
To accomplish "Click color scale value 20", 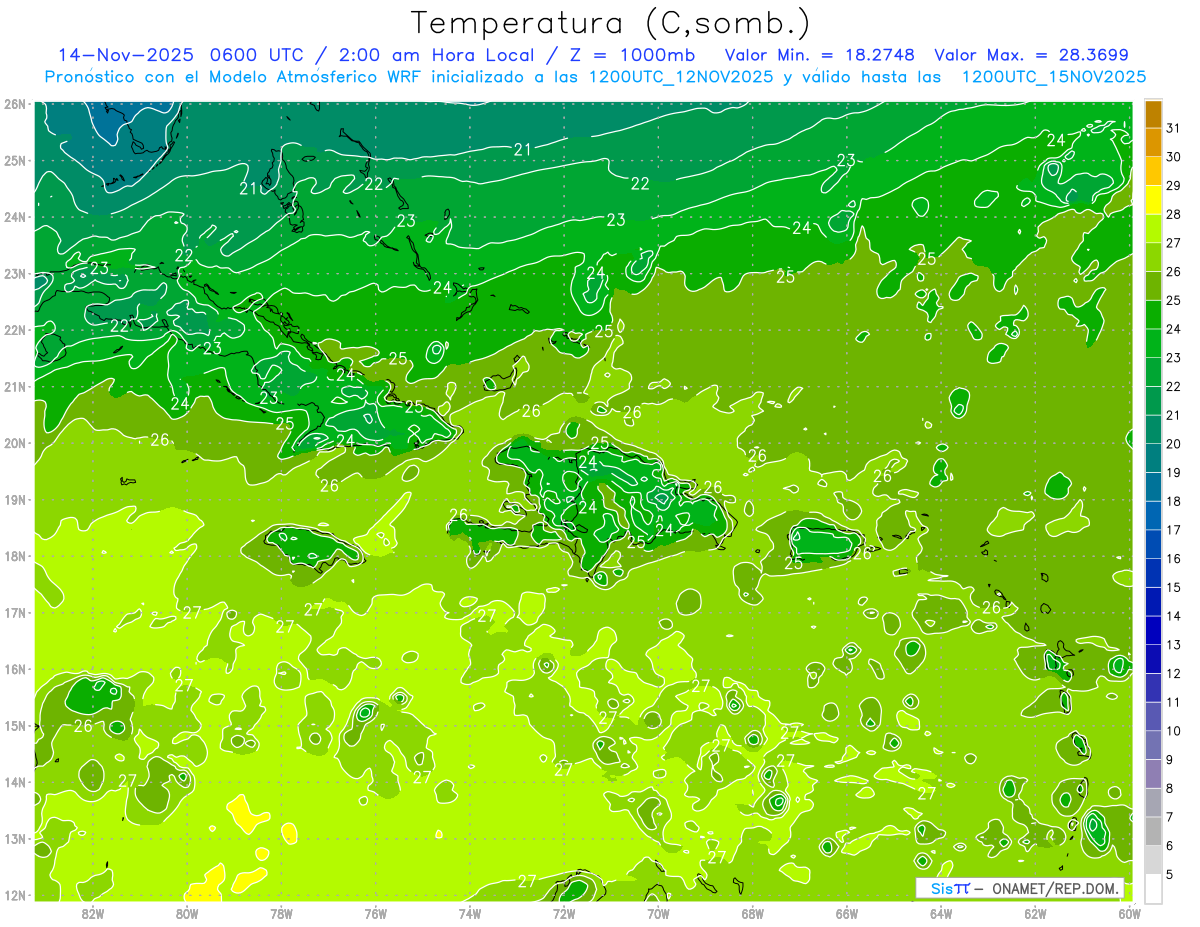I will coord(1173,444).
